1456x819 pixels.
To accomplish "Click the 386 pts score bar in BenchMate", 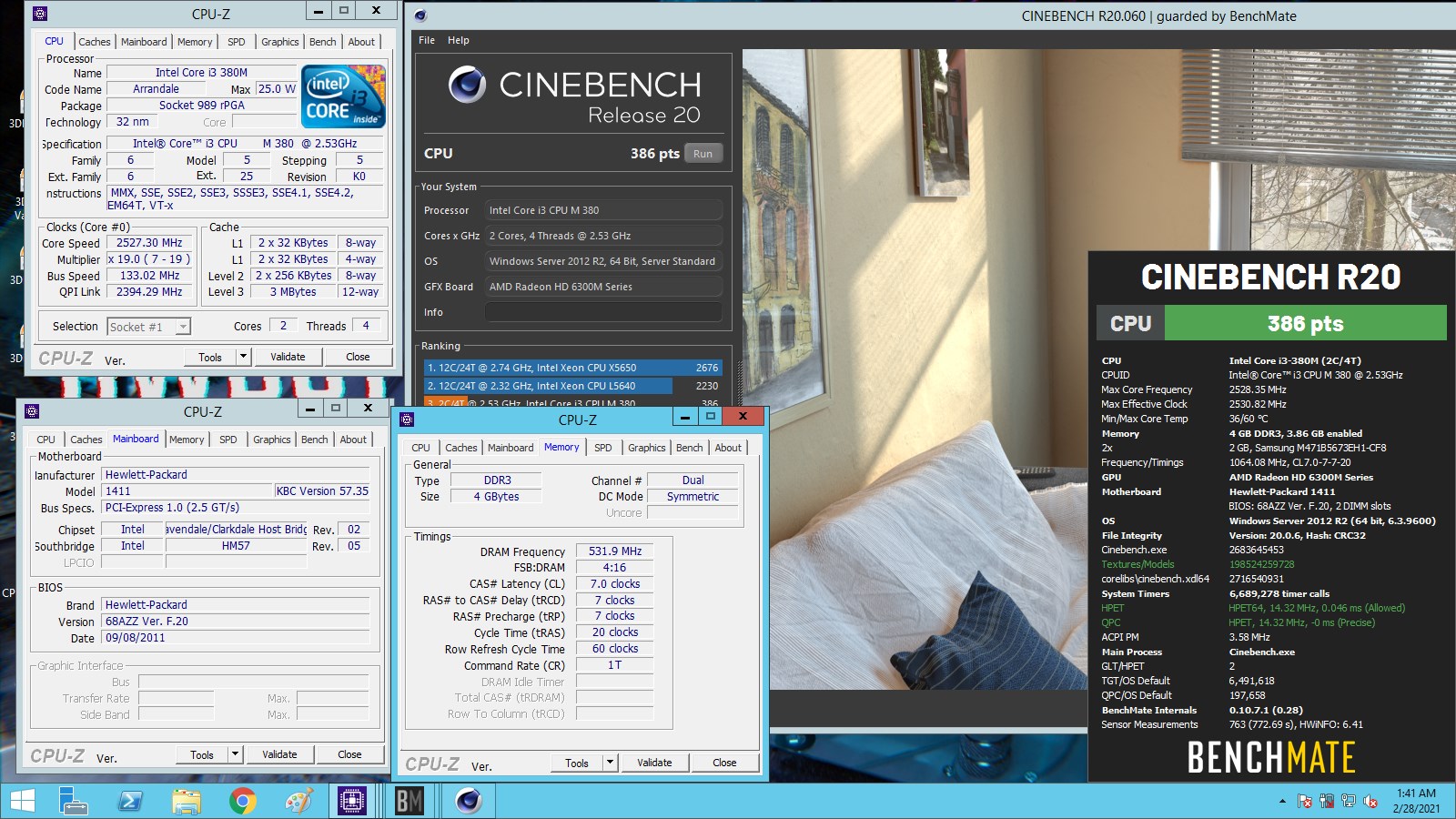I will [x=1305, y=323].
